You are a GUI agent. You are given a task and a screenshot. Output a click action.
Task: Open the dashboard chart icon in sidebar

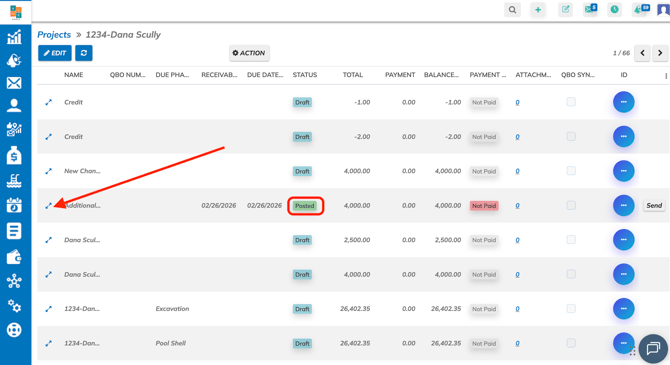click(x=14, y=37)
